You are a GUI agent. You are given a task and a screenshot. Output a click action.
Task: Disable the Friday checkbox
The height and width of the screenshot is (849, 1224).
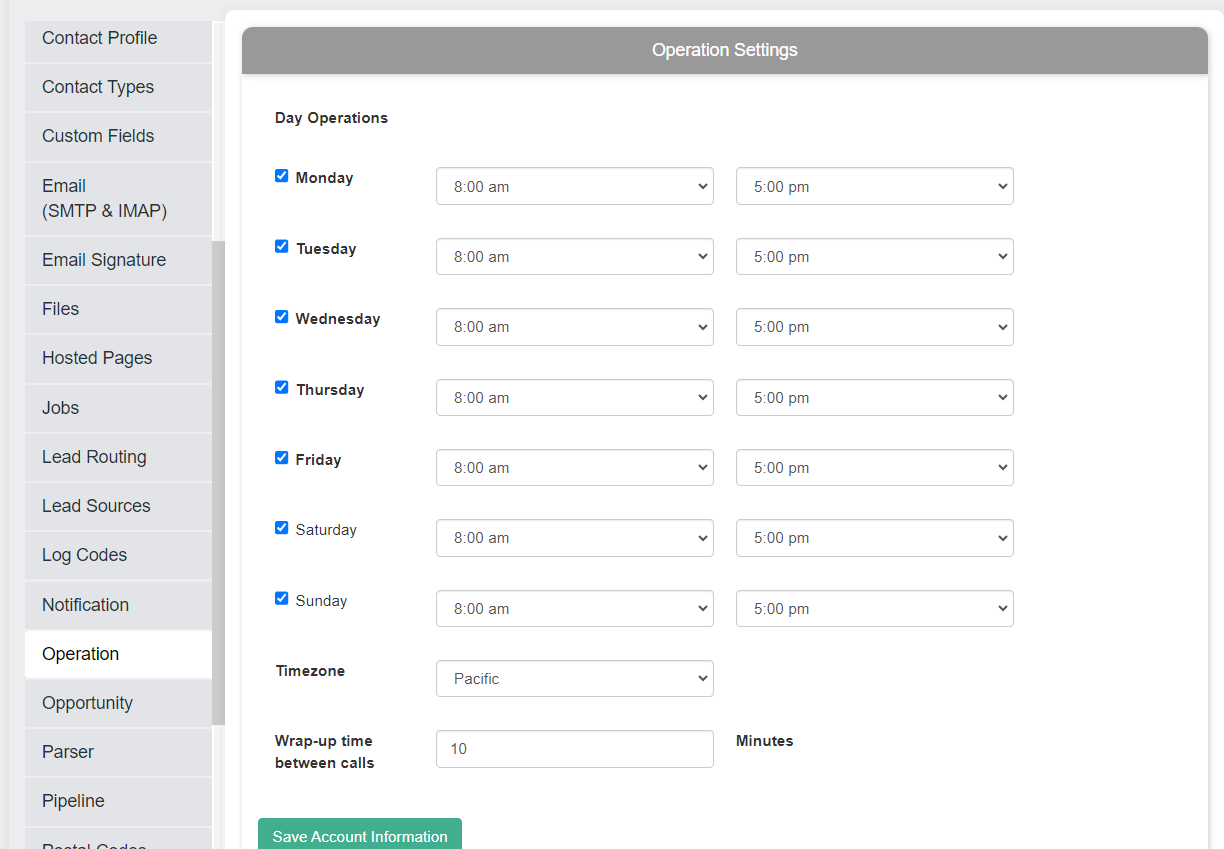point(282,457)
